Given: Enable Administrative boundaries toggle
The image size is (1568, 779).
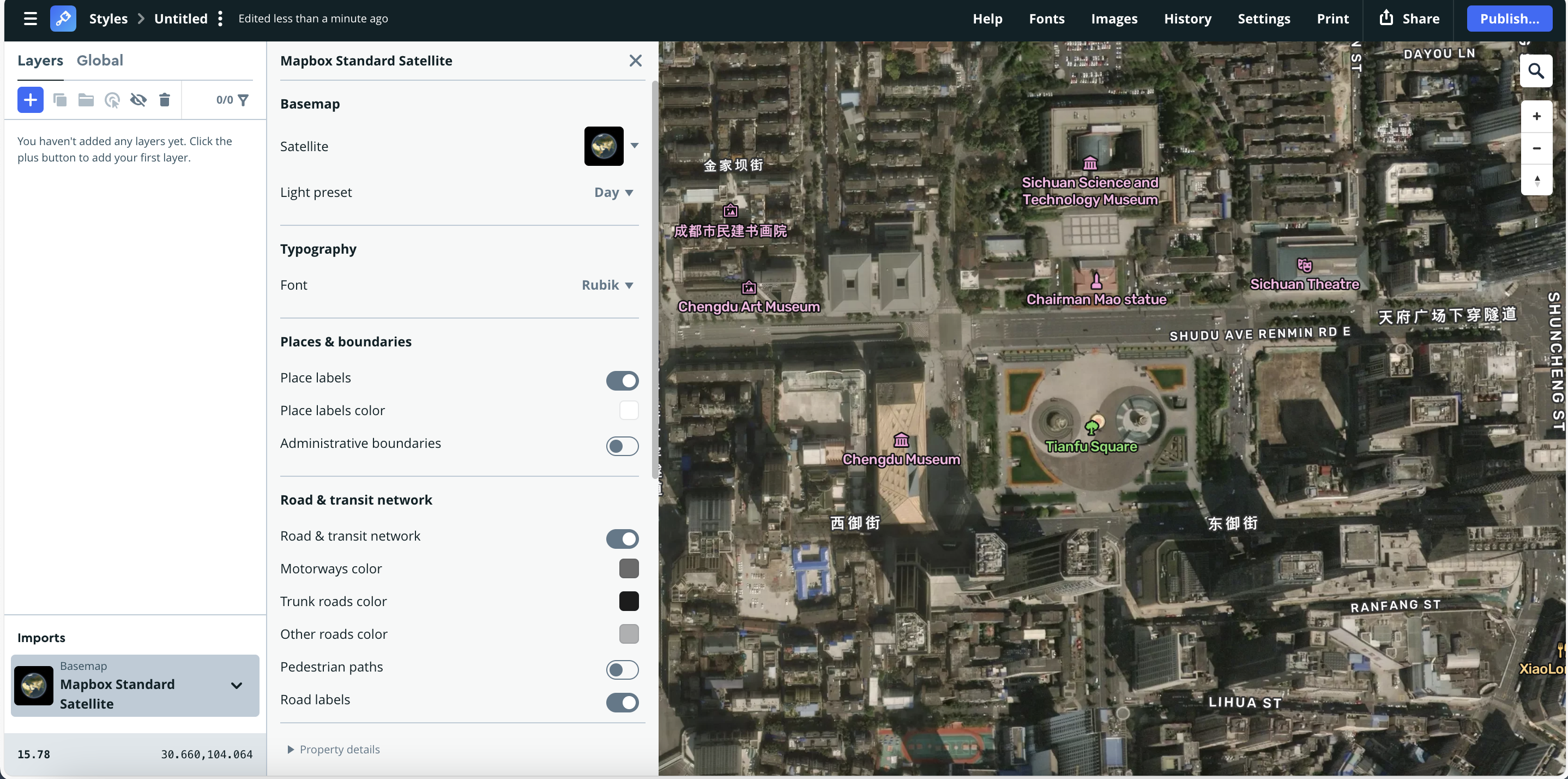Looking at the screenshot, I should [622, 446].
